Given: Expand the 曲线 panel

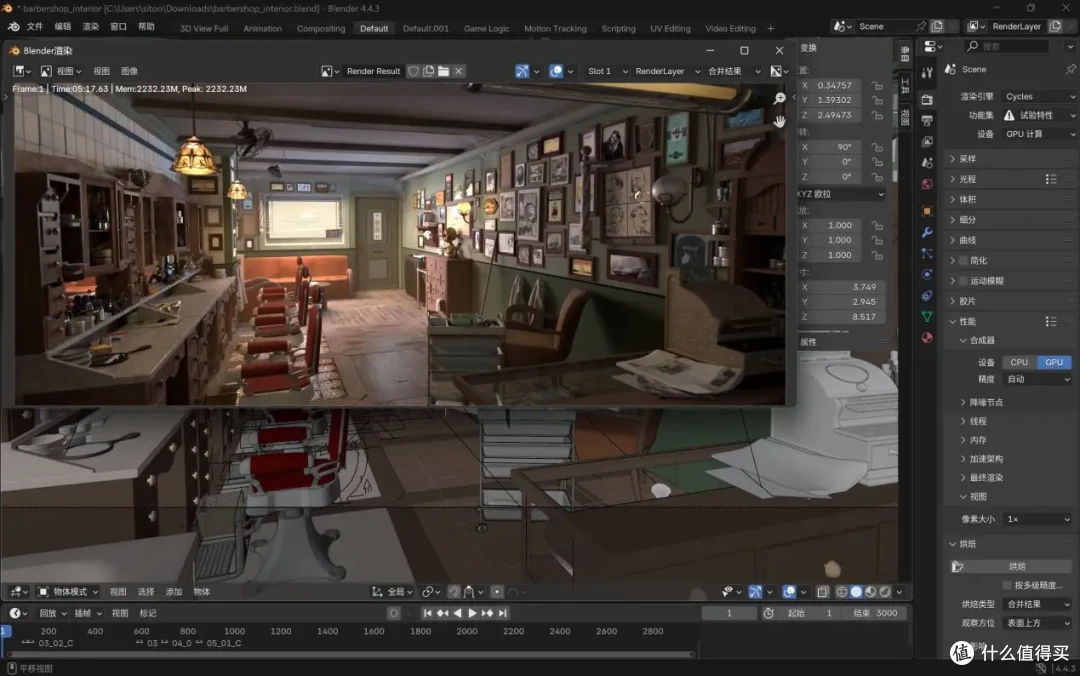Looking at the screenshot, I should (x=1010, y=240).
